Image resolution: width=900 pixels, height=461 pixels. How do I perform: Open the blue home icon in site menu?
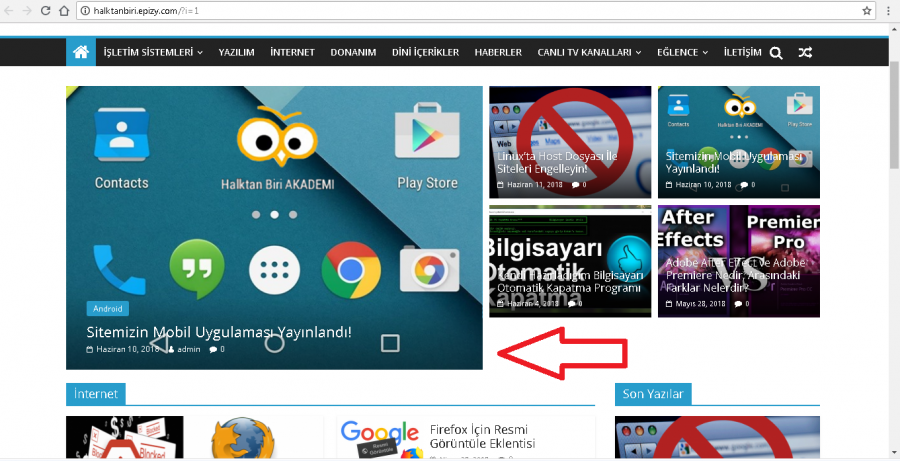(x=81, y=52)
